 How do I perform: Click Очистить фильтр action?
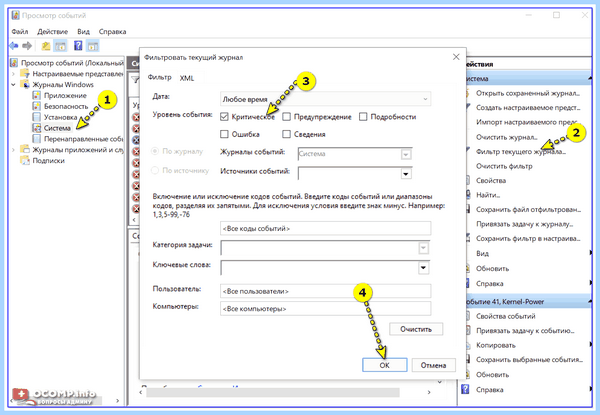(x=504, y=166)
